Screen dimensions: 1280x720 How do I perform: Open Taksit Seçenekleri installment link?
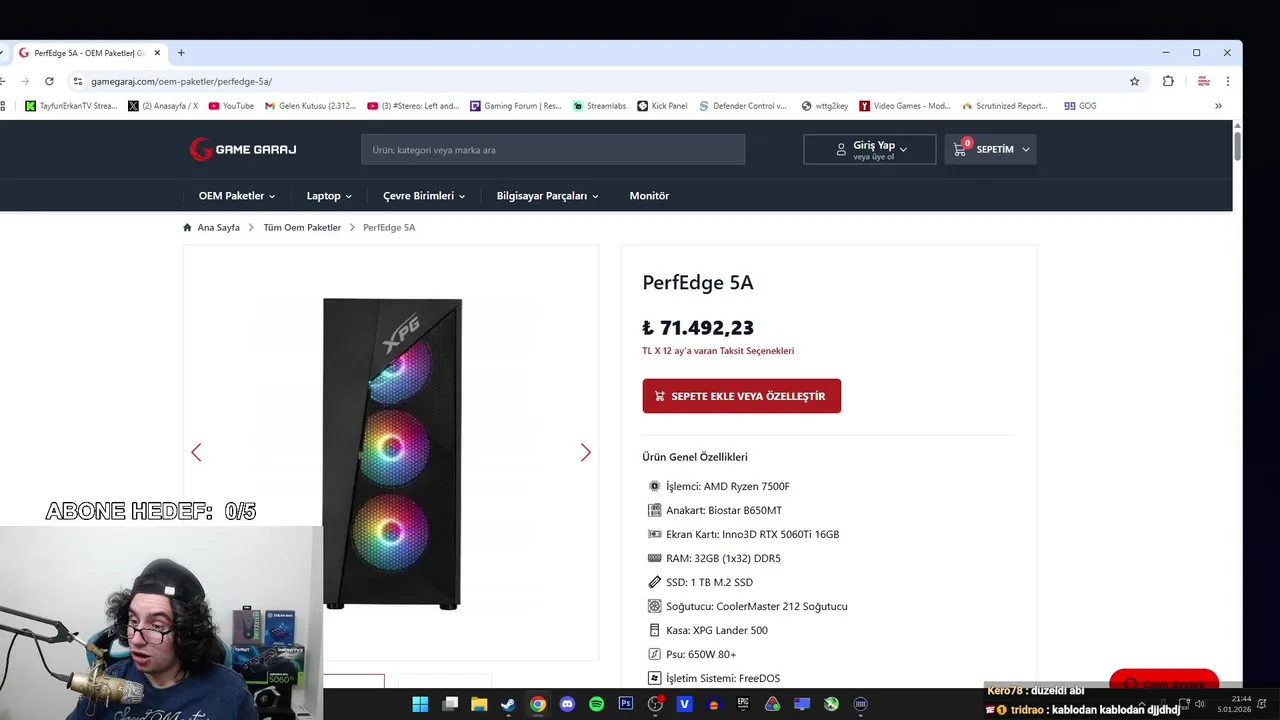tap(718, 351)
